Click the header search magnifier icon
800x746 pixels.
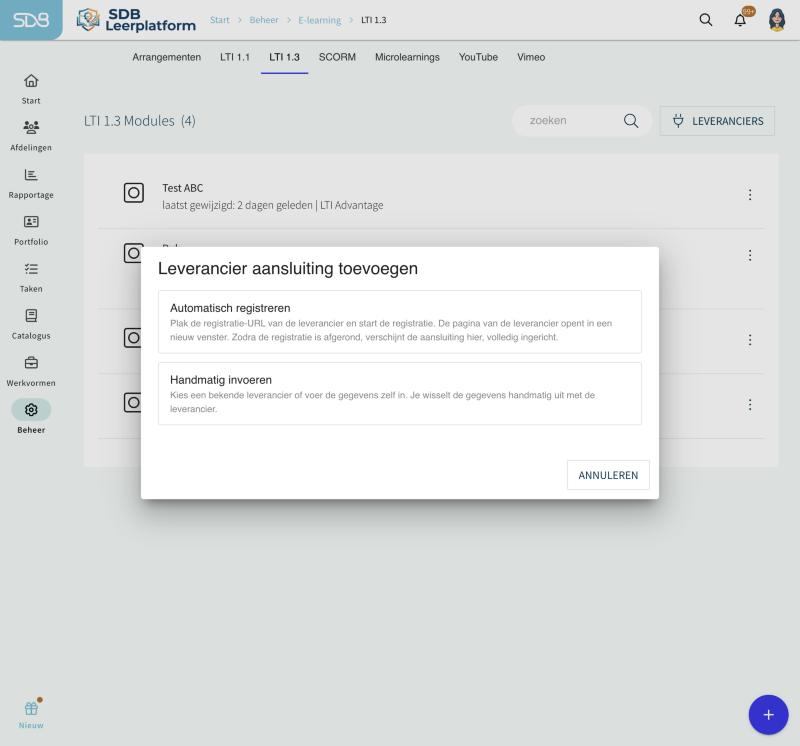tap(706, 20)
